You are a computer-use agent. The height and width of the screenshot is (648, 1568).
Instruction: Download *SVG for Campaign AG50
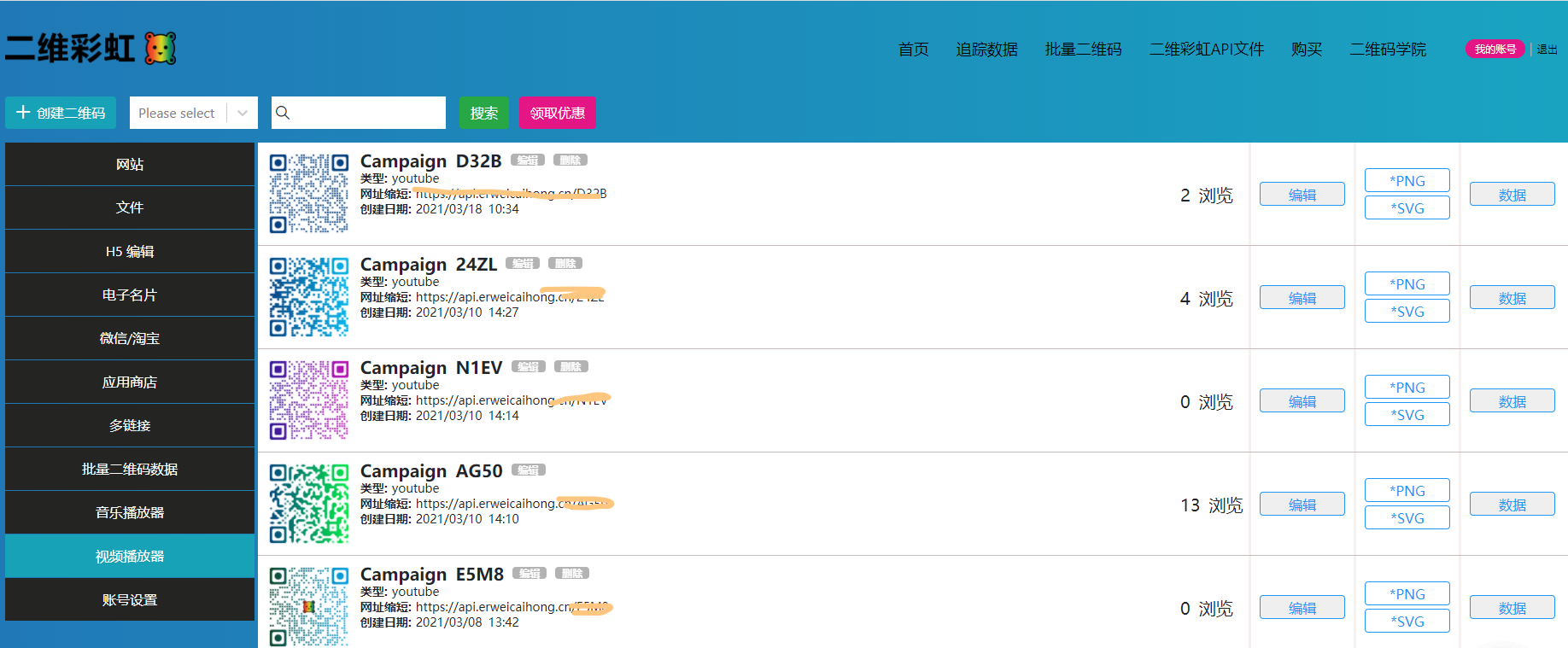(1407, 518)
